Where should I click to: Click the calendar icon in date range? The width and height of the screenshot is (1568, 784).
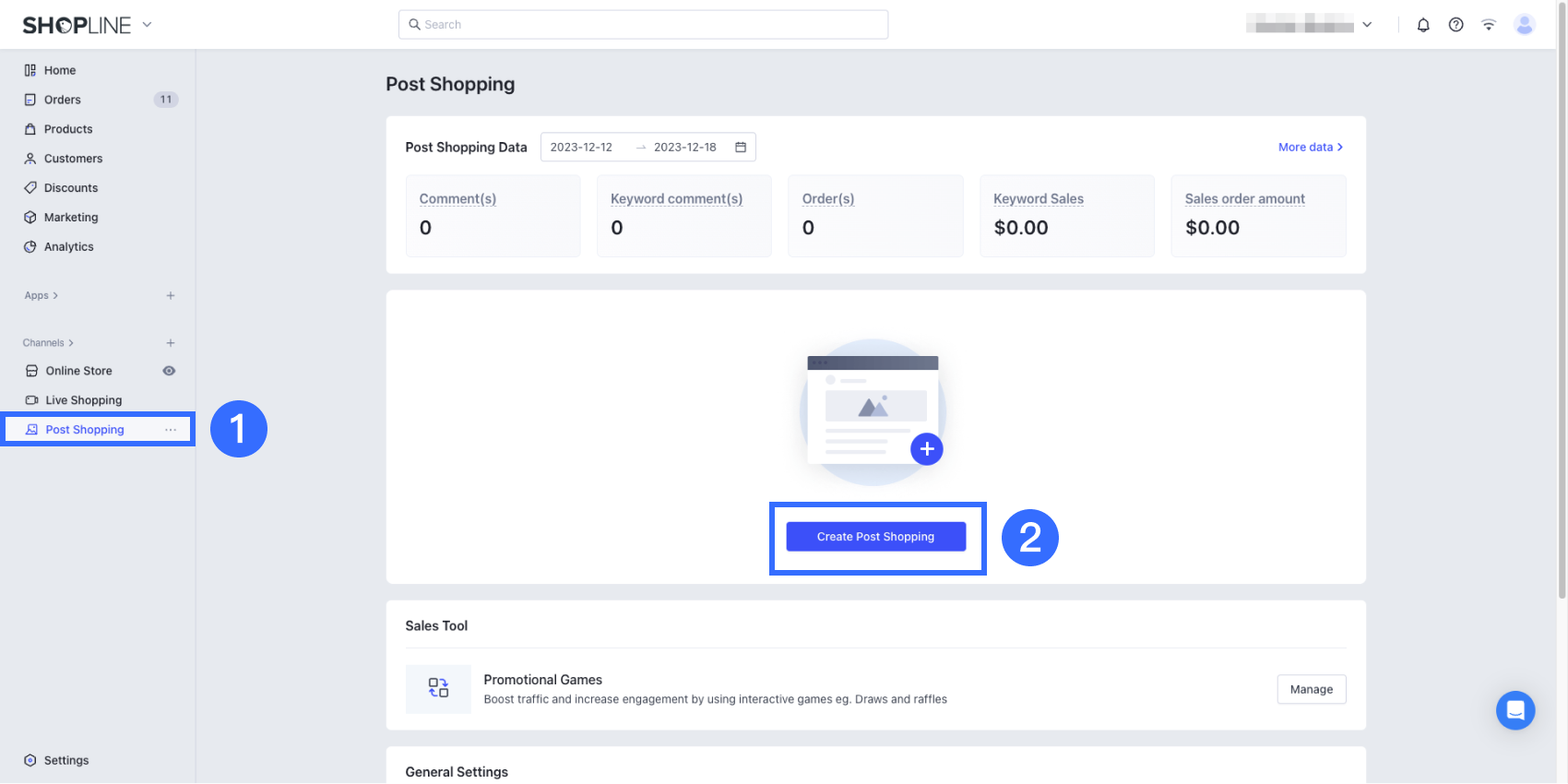(741, 148)
